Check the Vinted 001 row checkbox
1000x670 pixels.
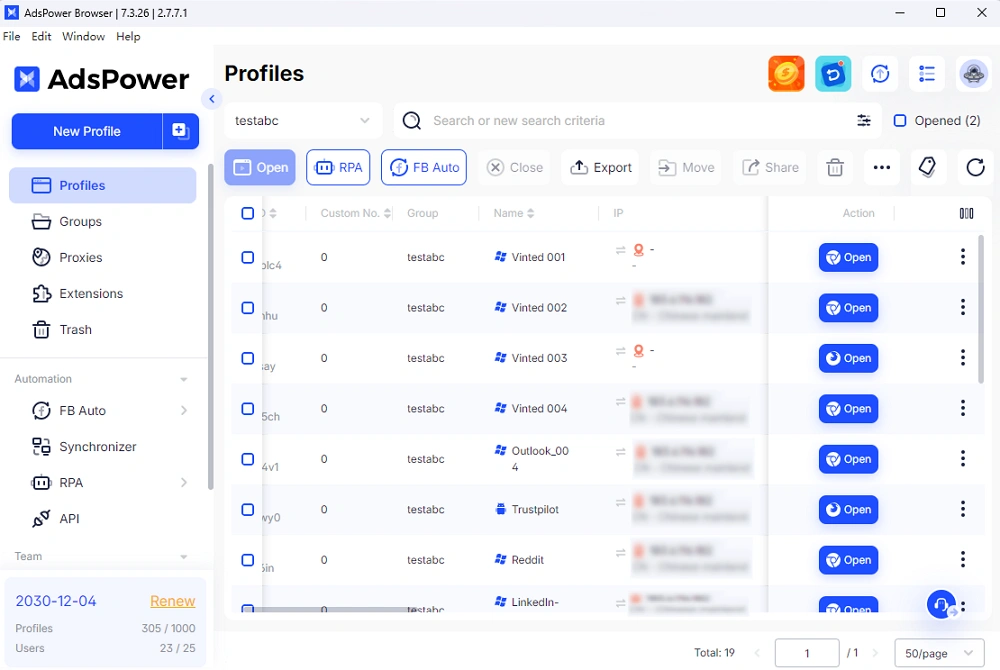click(247, 258)
